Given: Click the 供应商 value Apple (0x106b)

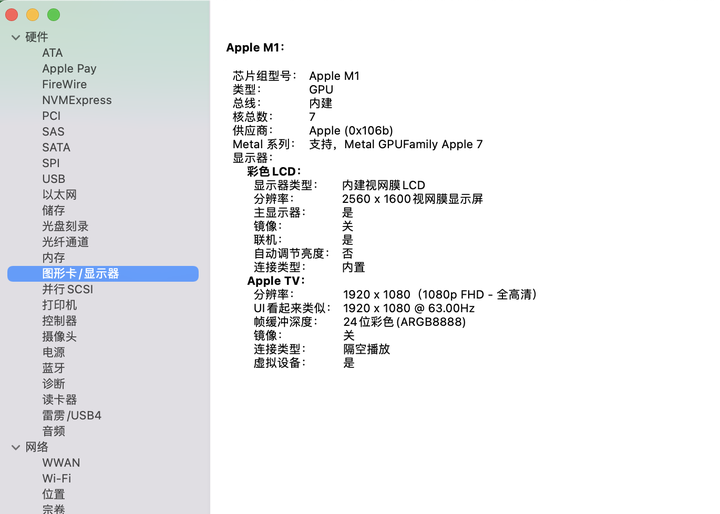Looking at the screenshot, I should (x=351, y=130).
